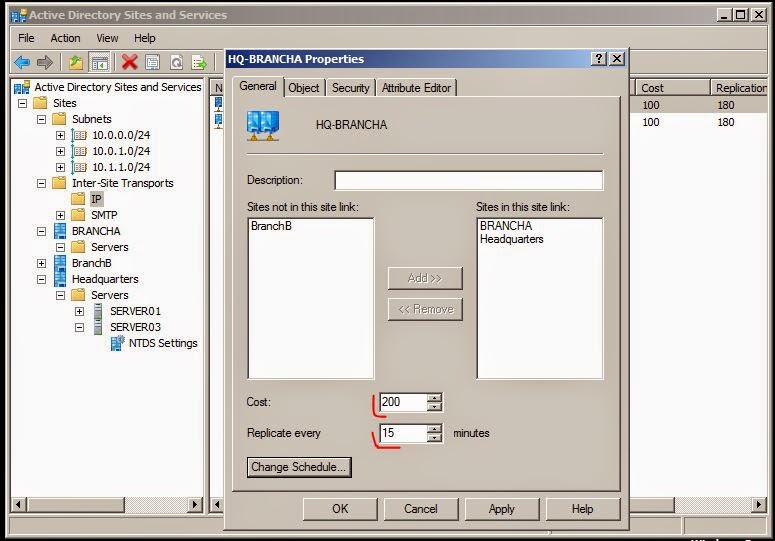
Task: Select the Subnets folder
Action: coord(92,119)
